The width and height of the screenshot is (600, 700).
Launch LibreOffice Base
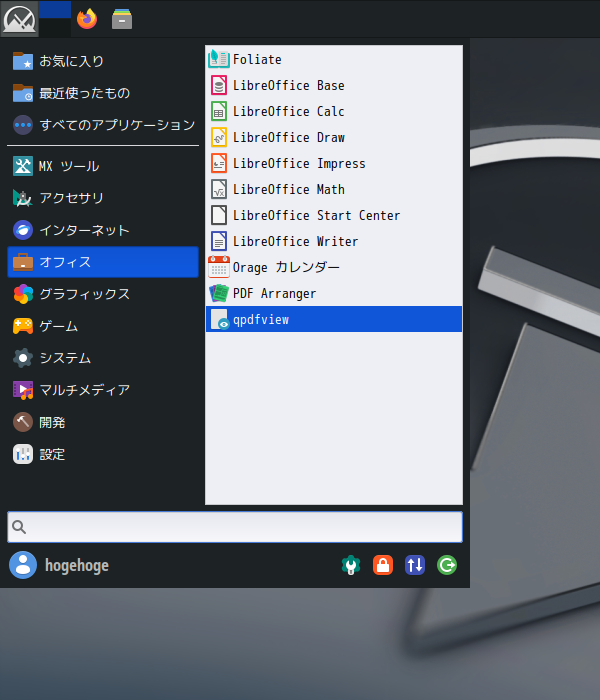pos(334,85)
